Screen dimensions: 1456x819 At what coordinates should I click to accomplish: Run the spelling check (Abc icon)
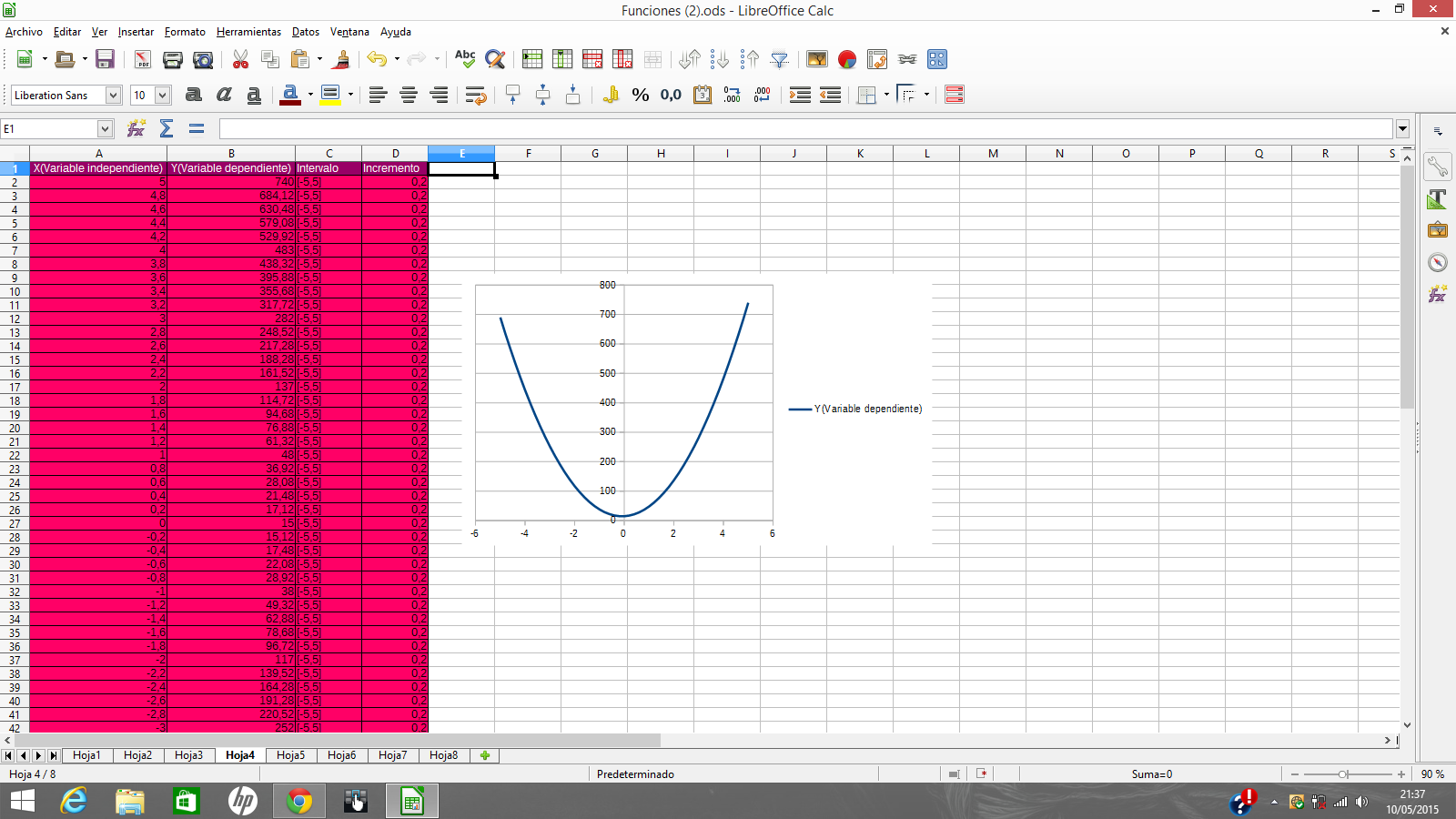(465, 59)
